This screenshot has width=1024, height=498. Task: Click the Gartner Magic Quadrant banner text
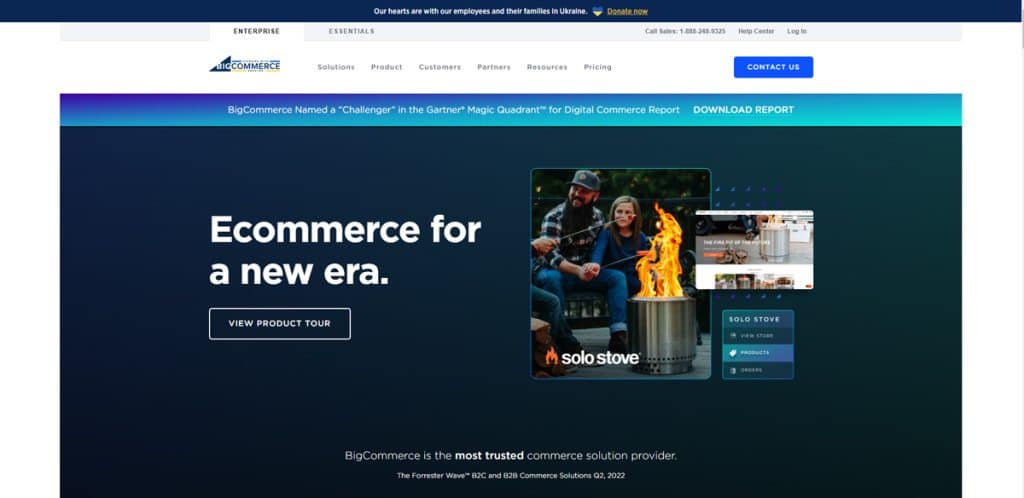(x=453, y=110)
